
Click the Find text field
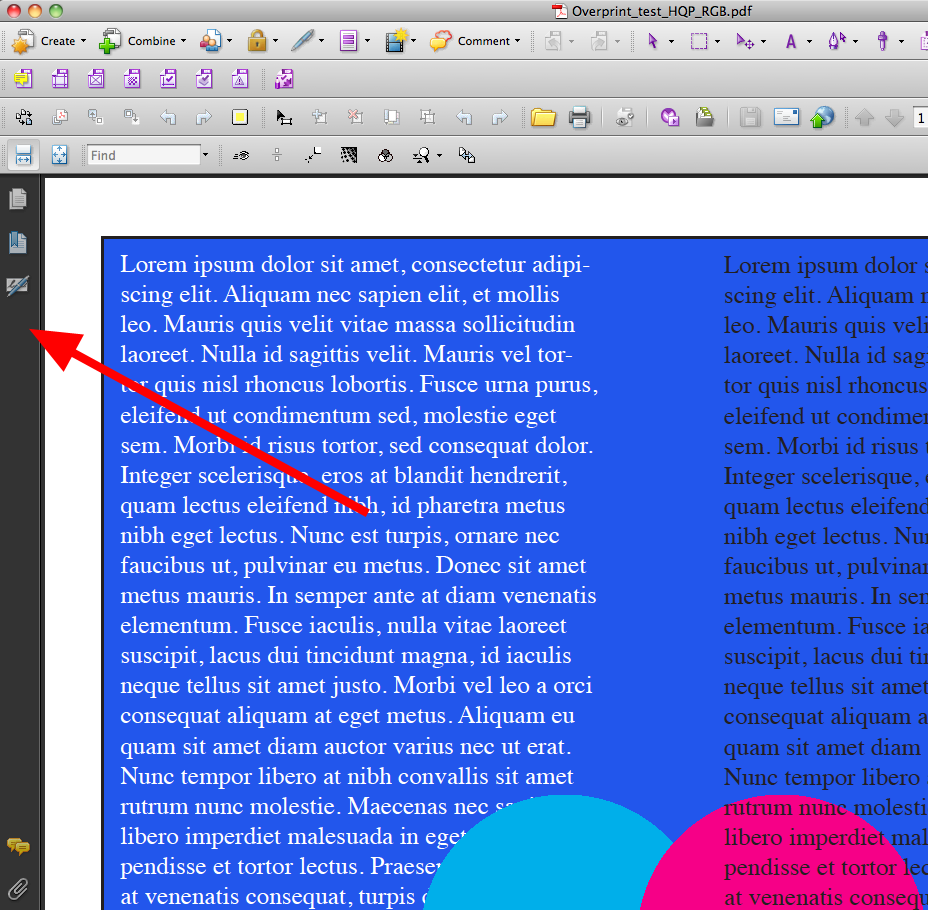pyautogui.click(x=144, y=156)
